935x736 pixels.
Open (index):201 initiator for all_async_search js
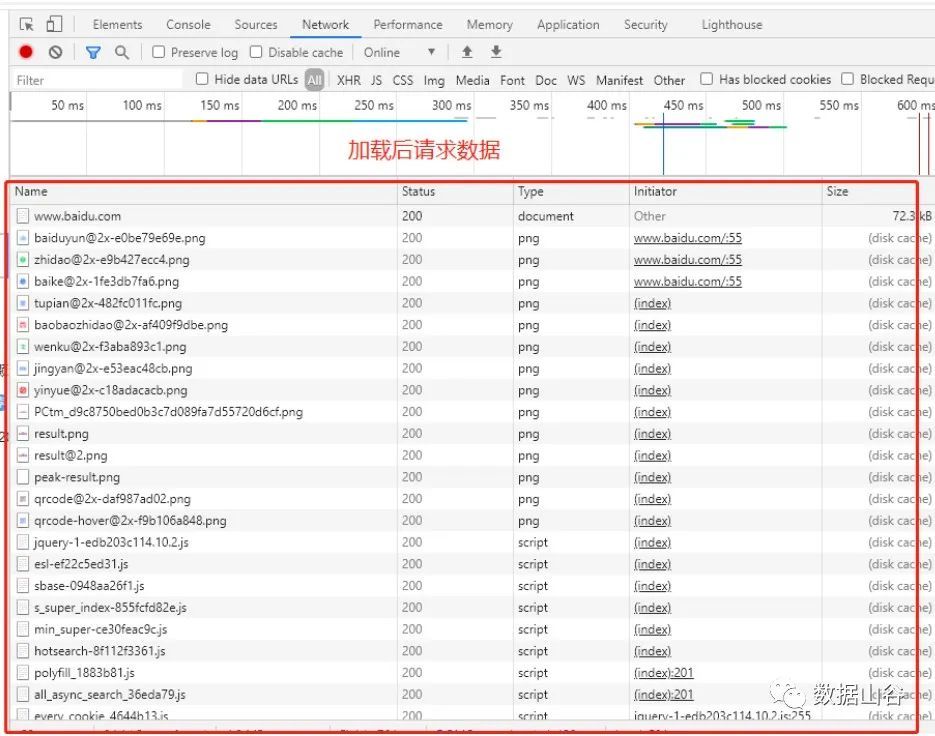point(663,694)
